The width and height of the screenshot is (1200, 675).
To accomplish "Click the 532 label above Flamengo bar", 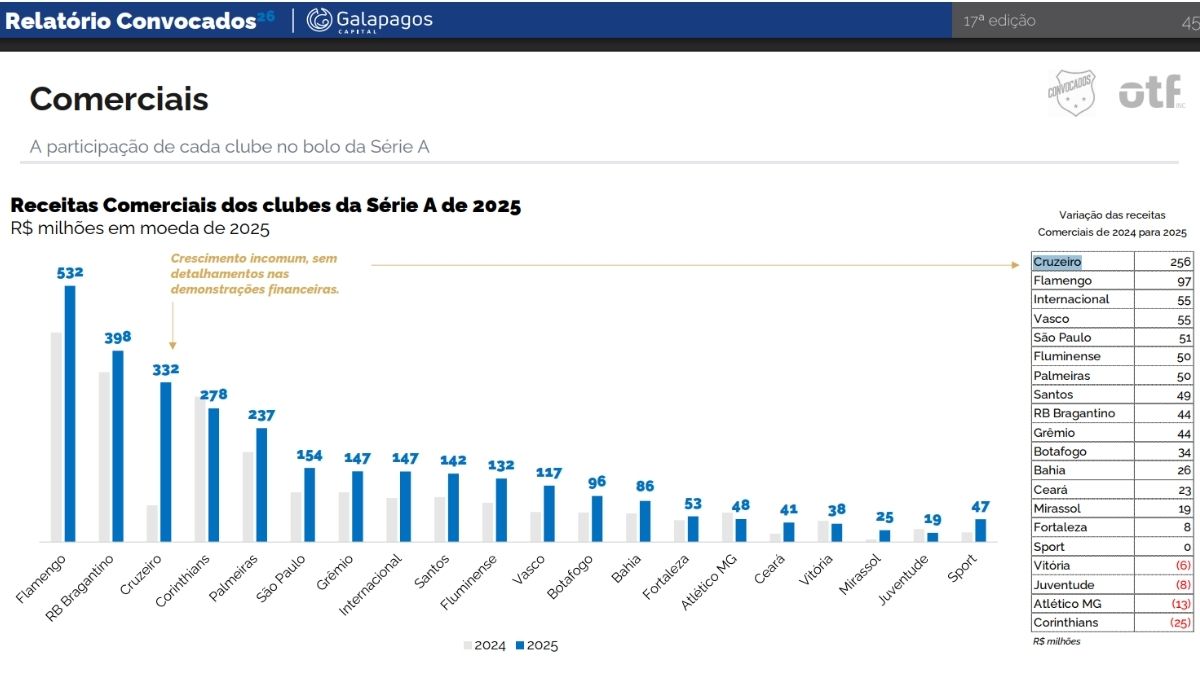I will coord(70,272).
